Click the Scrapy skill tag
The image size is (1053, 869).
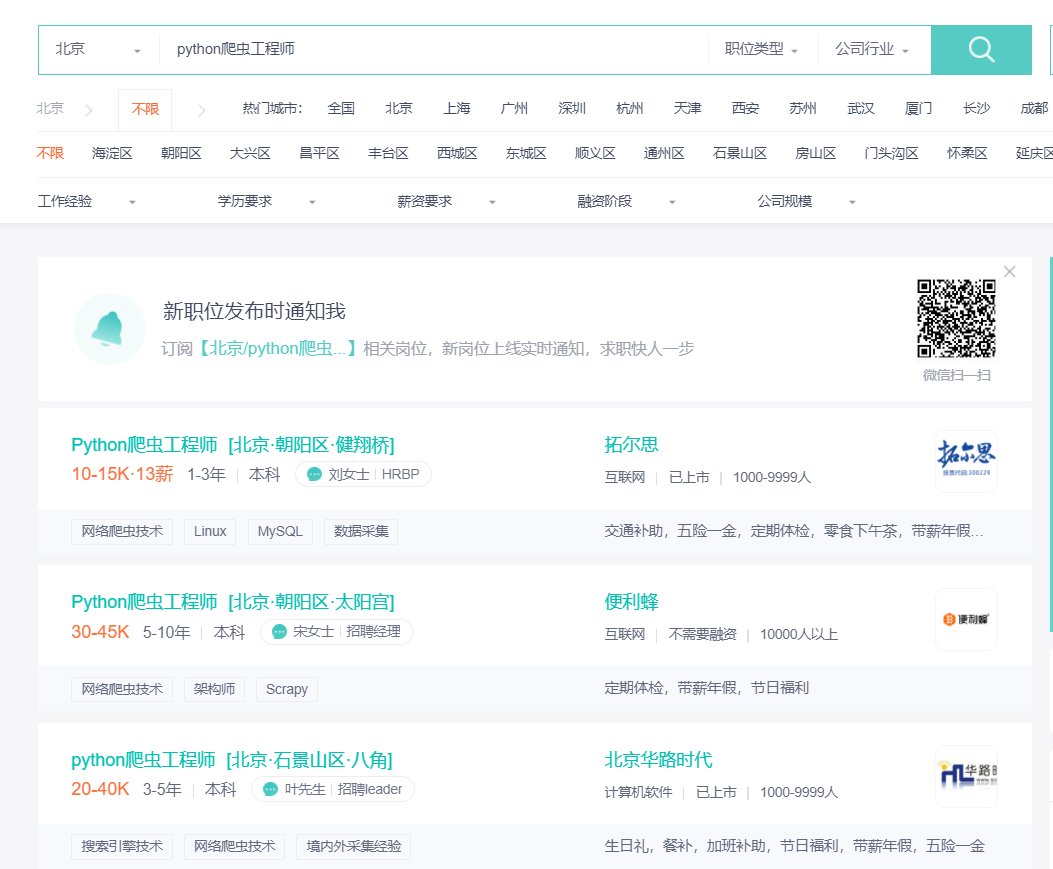tap(287, 689)
